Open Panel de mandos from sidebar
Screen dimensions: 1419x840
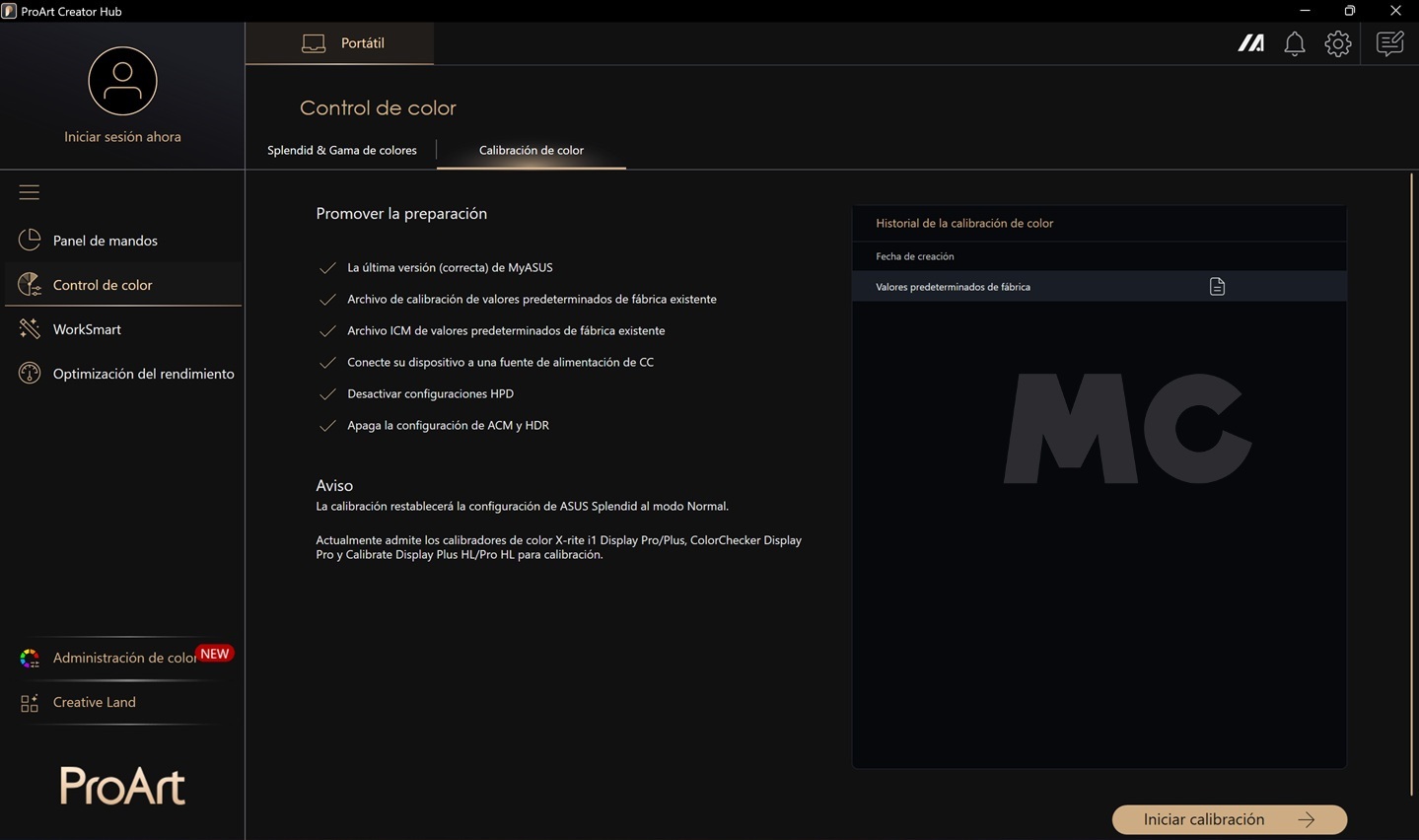pos(124,241)
